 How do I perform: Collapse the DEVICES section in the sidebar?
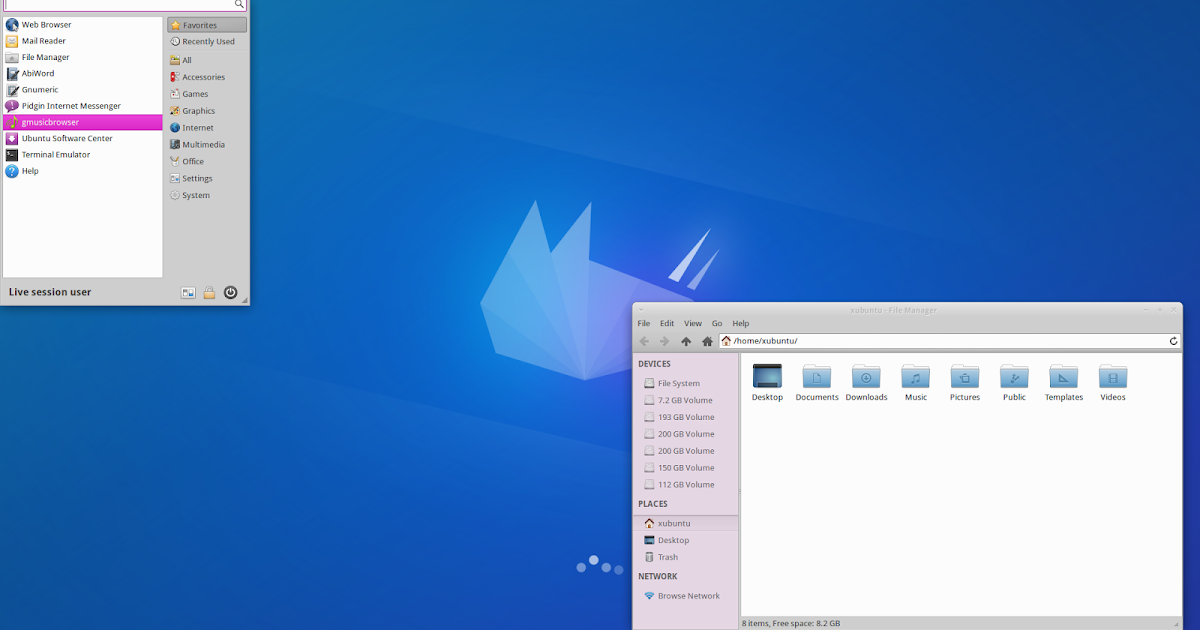(x=655, y=364)
